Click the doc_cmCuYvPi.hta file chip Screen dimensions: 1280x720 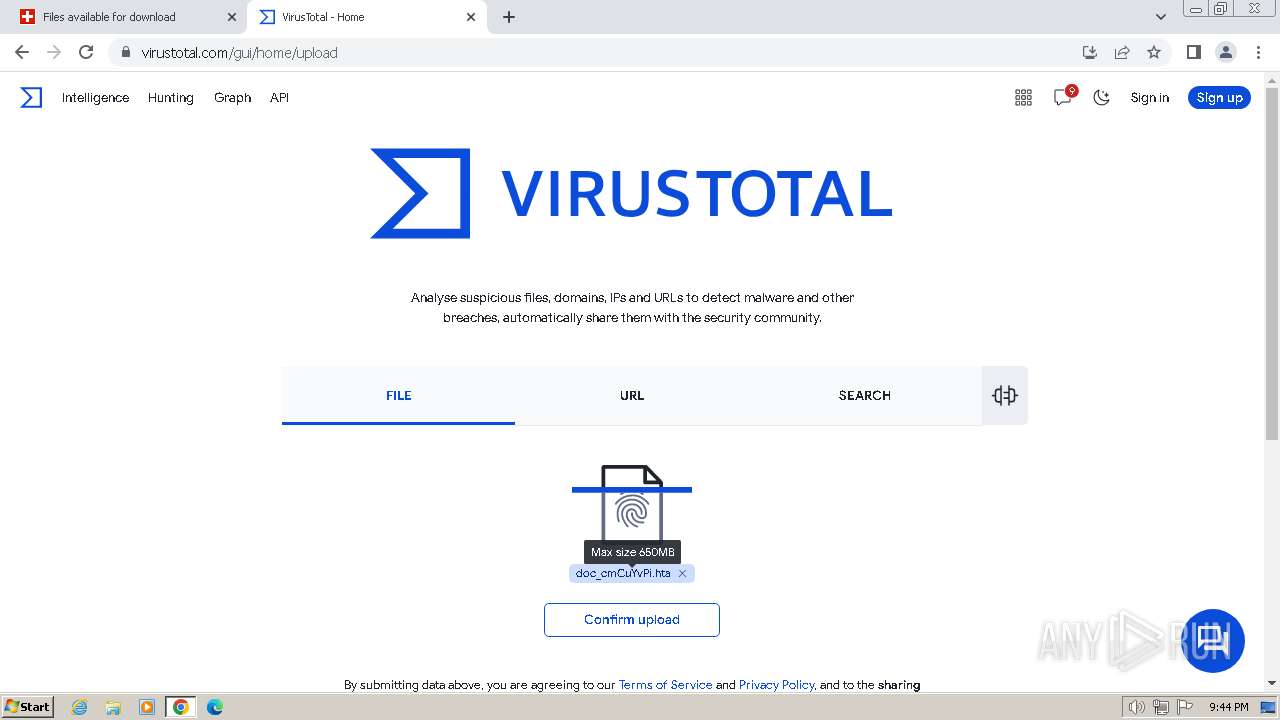click(x=632, y=573)
